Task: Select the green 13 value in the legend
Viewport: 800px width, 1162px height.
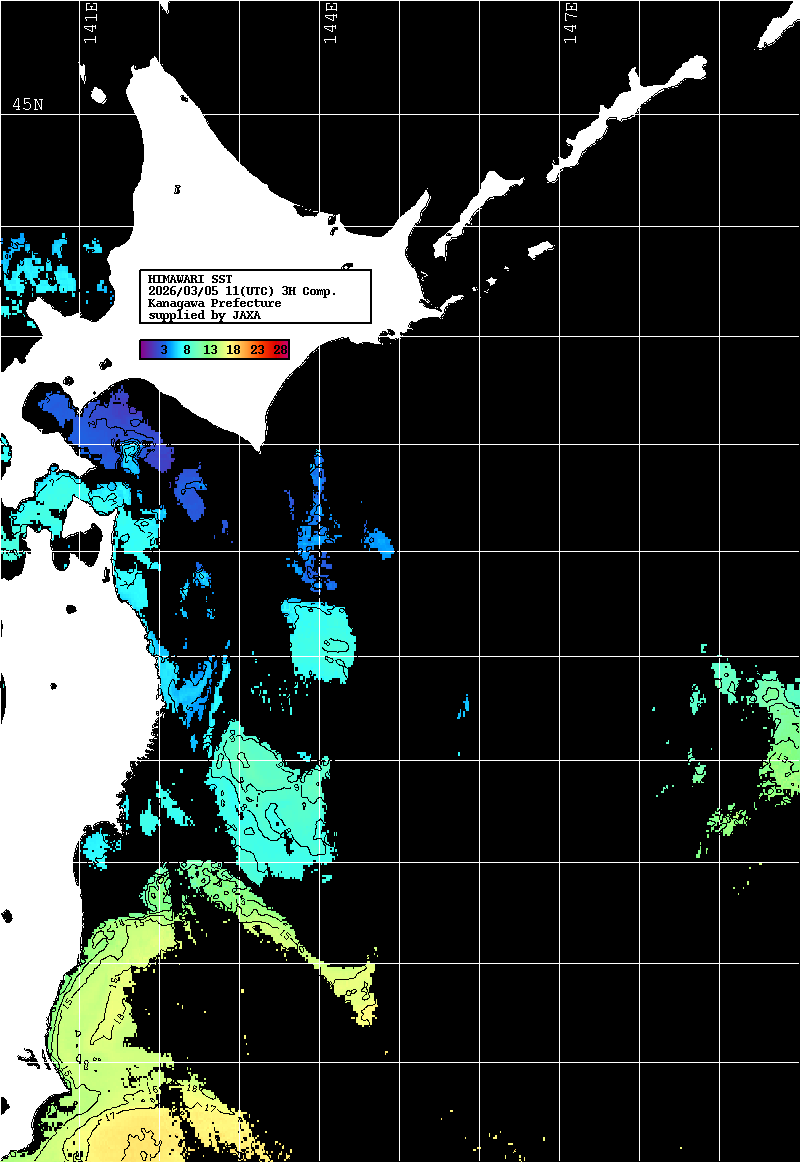Action: pyautogui.click(x=210, y=350)
